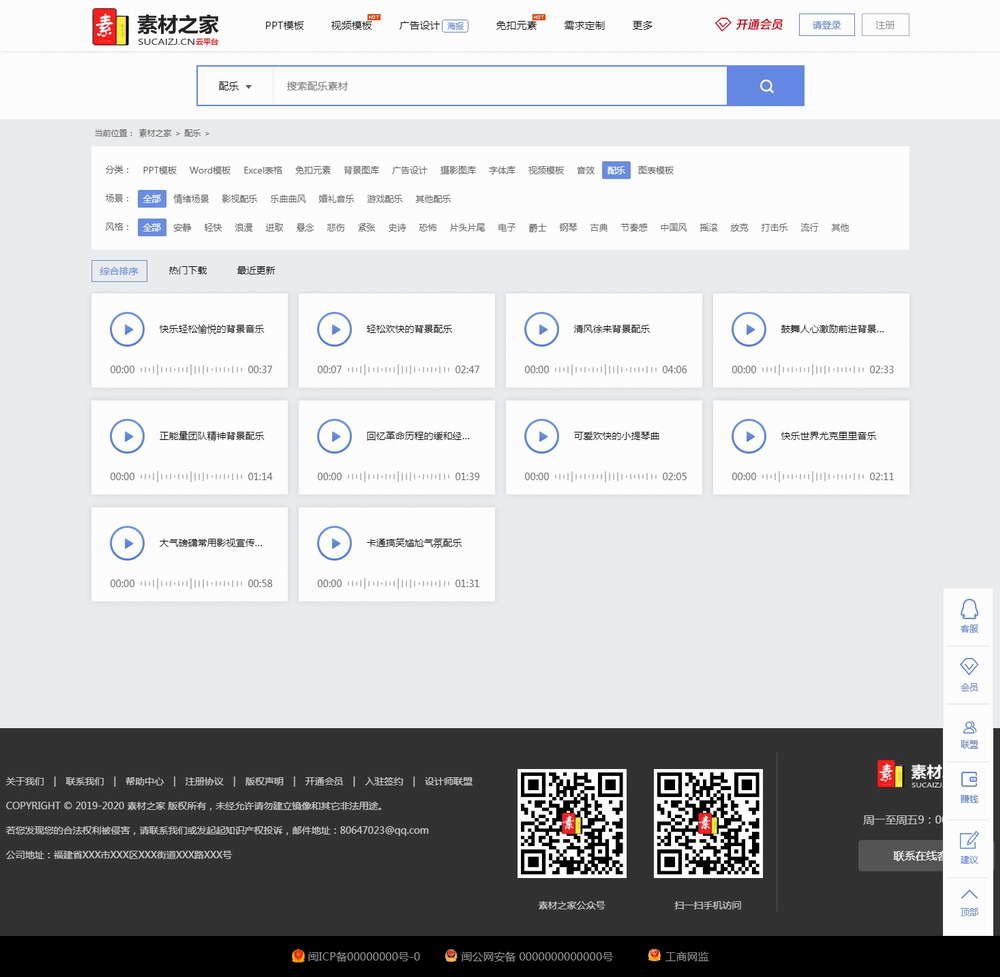Image resolution: width=1000 pixels, height=977 pixels.
Task: Filter style by 钢琴
Action: pos(568,228)
